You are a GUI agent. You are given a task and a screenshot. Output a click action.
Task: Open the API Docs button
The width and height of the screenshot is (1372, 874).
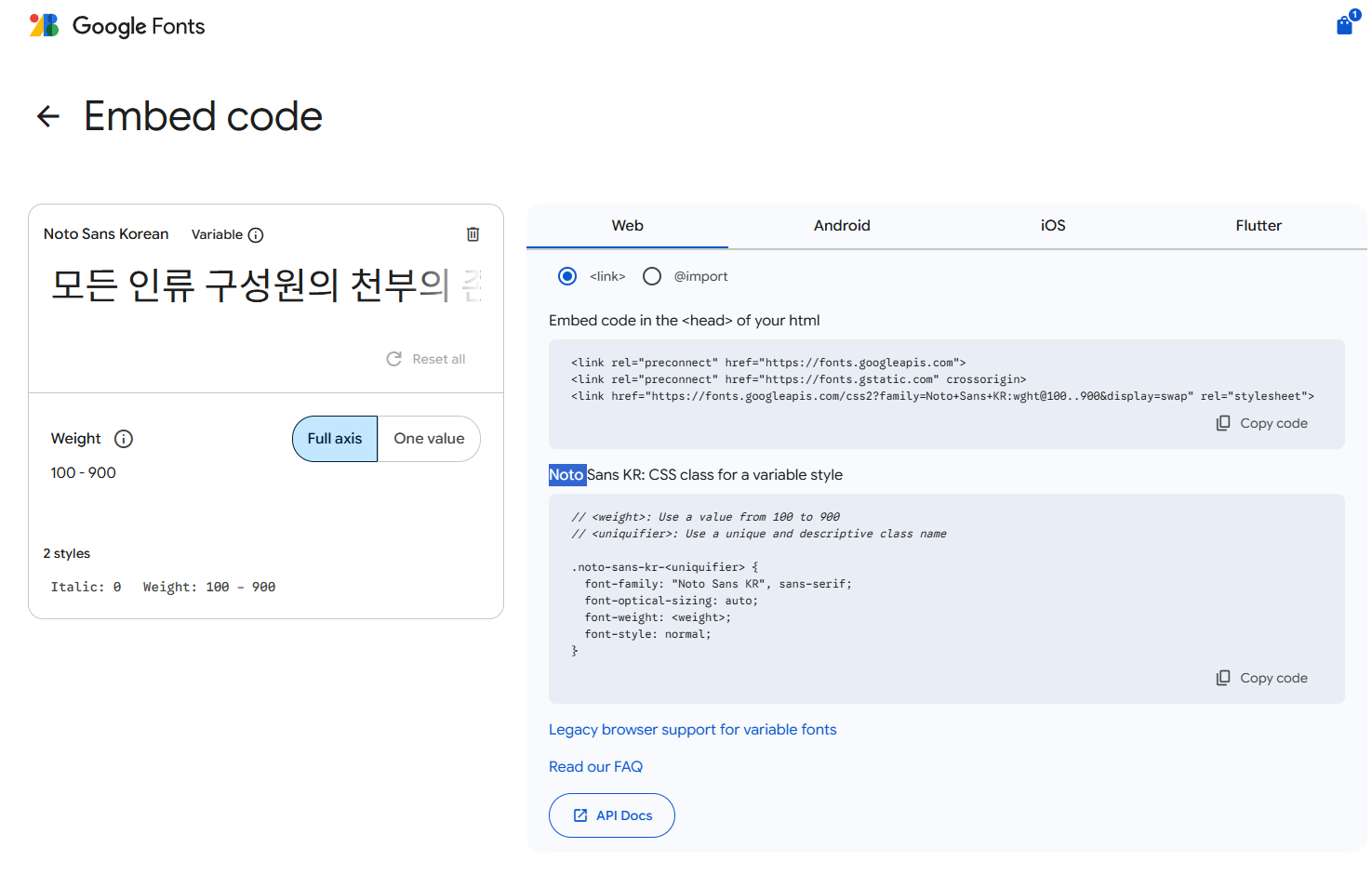click(x=612, y=815)
